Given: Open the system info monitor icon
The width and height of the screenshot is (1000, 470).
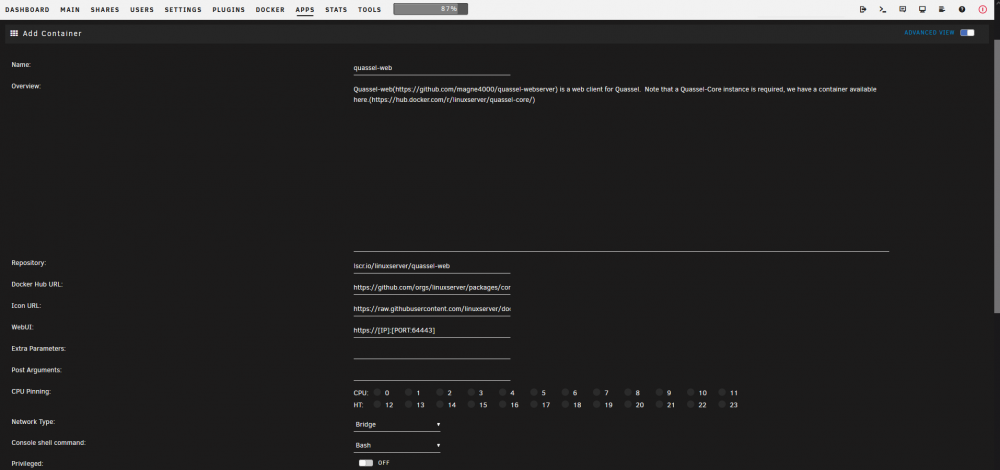Looking at the screenshot, I should (x=922, y=10).
